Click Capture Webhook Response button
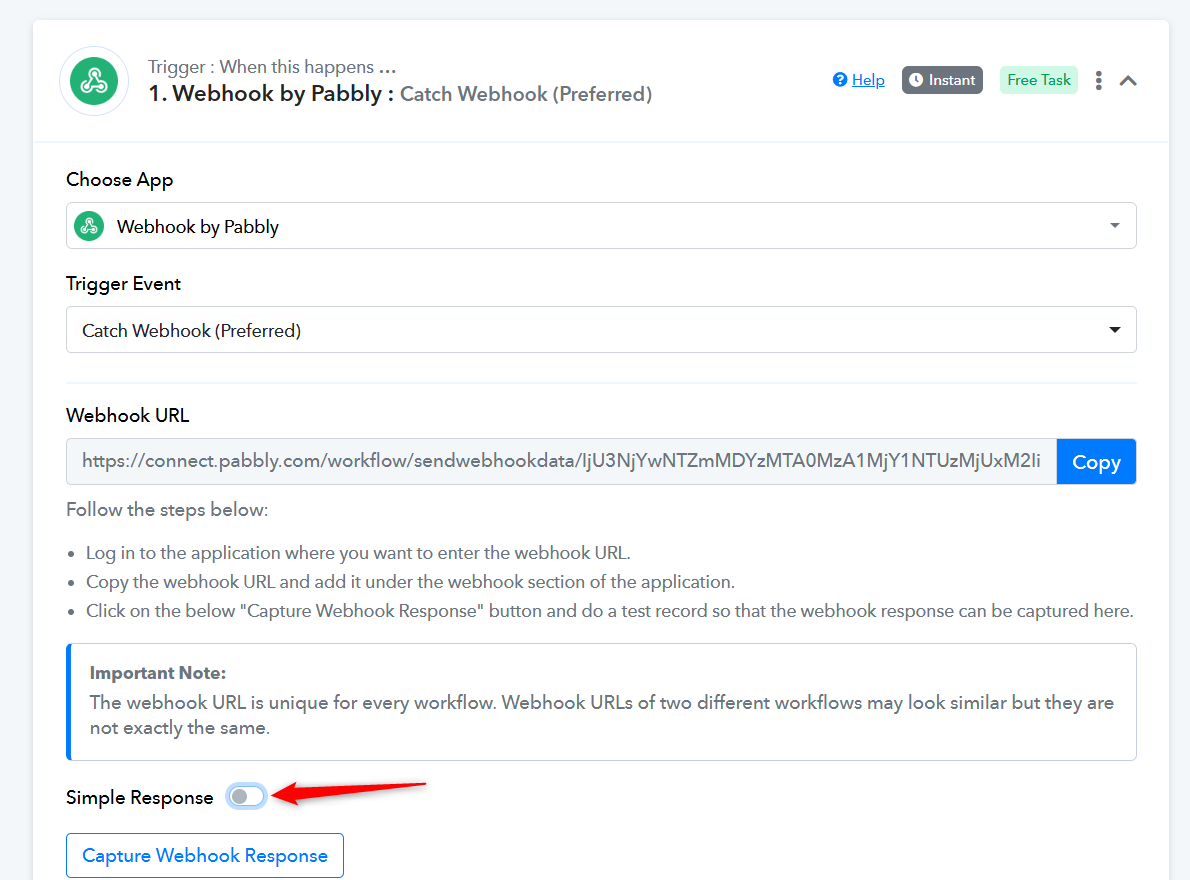This screenshot has width=1190, height=880. (205, 856)
